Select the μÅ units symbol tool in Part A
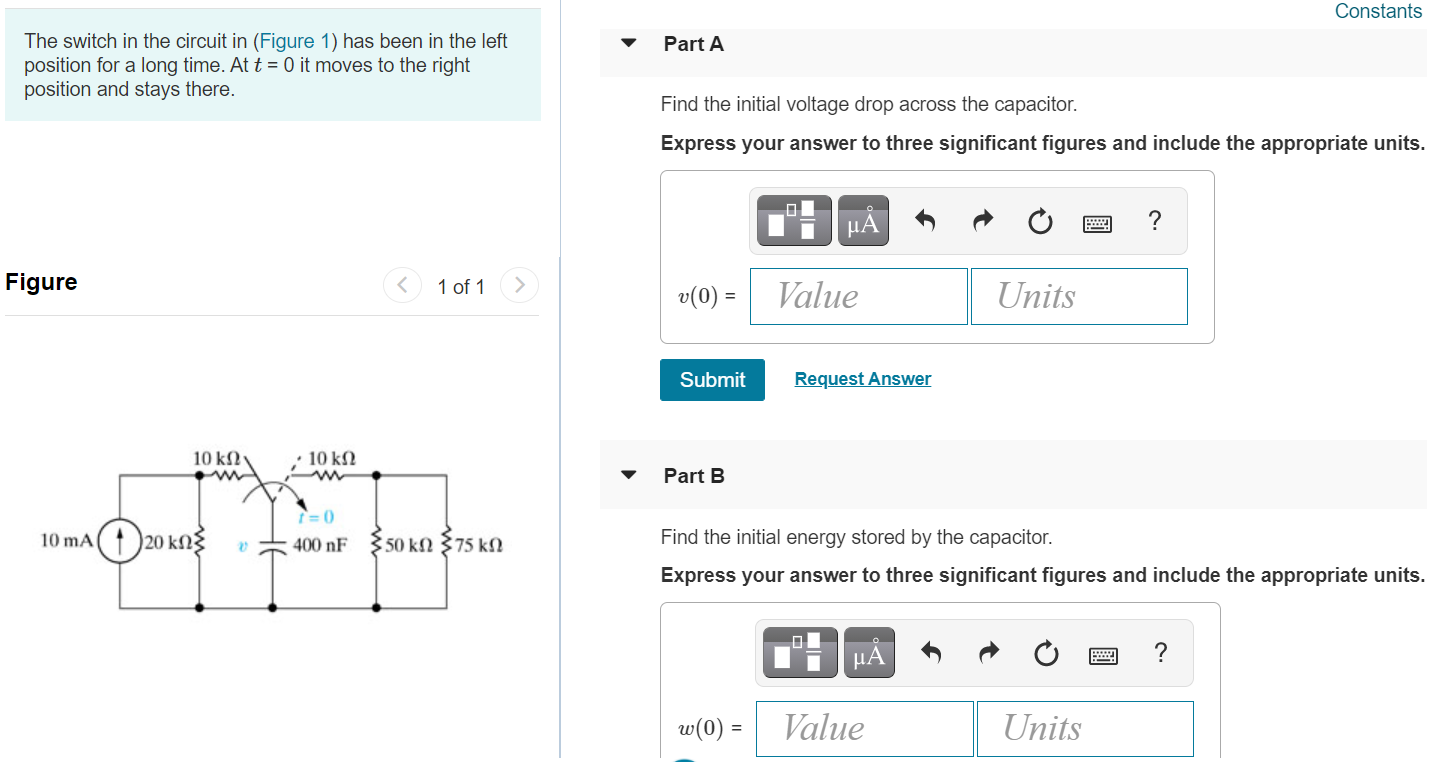1435x762 pixels. point(862,220)
